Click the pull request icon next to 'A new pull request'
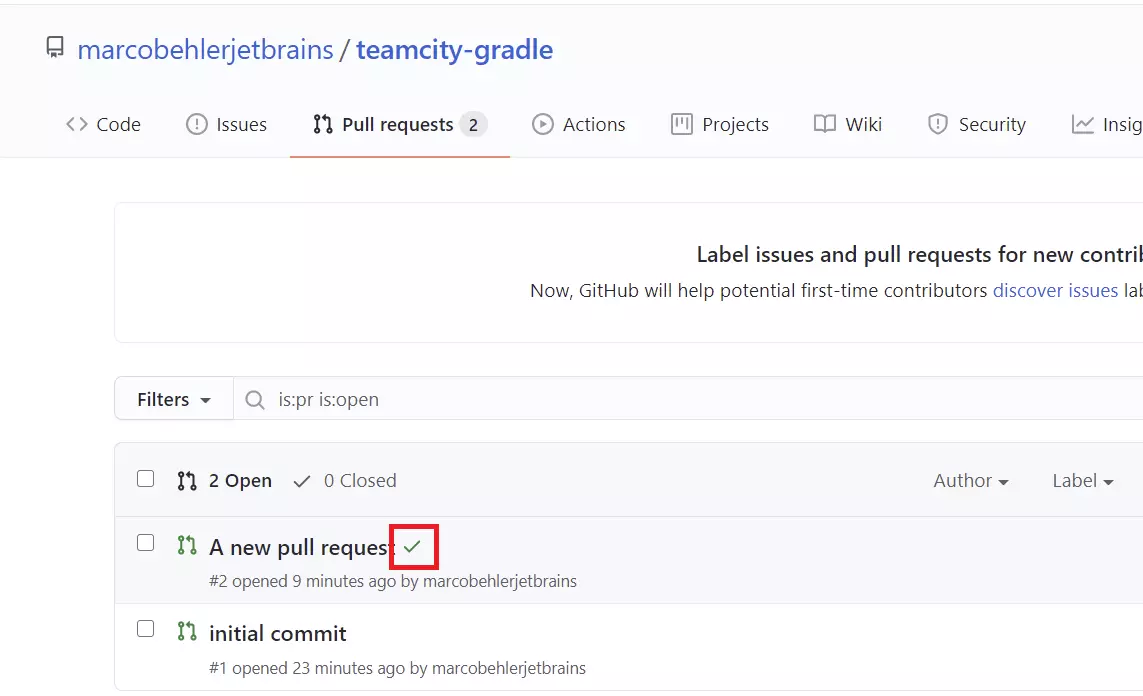 (187, 545)
